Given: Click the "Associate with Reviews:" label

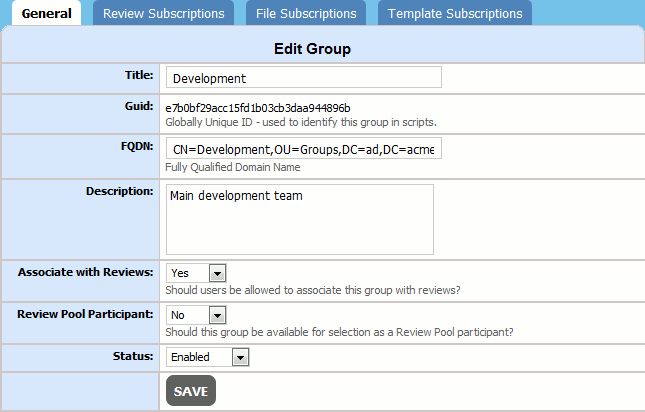Looking at the screenshot, I should [x=85, y=272].
